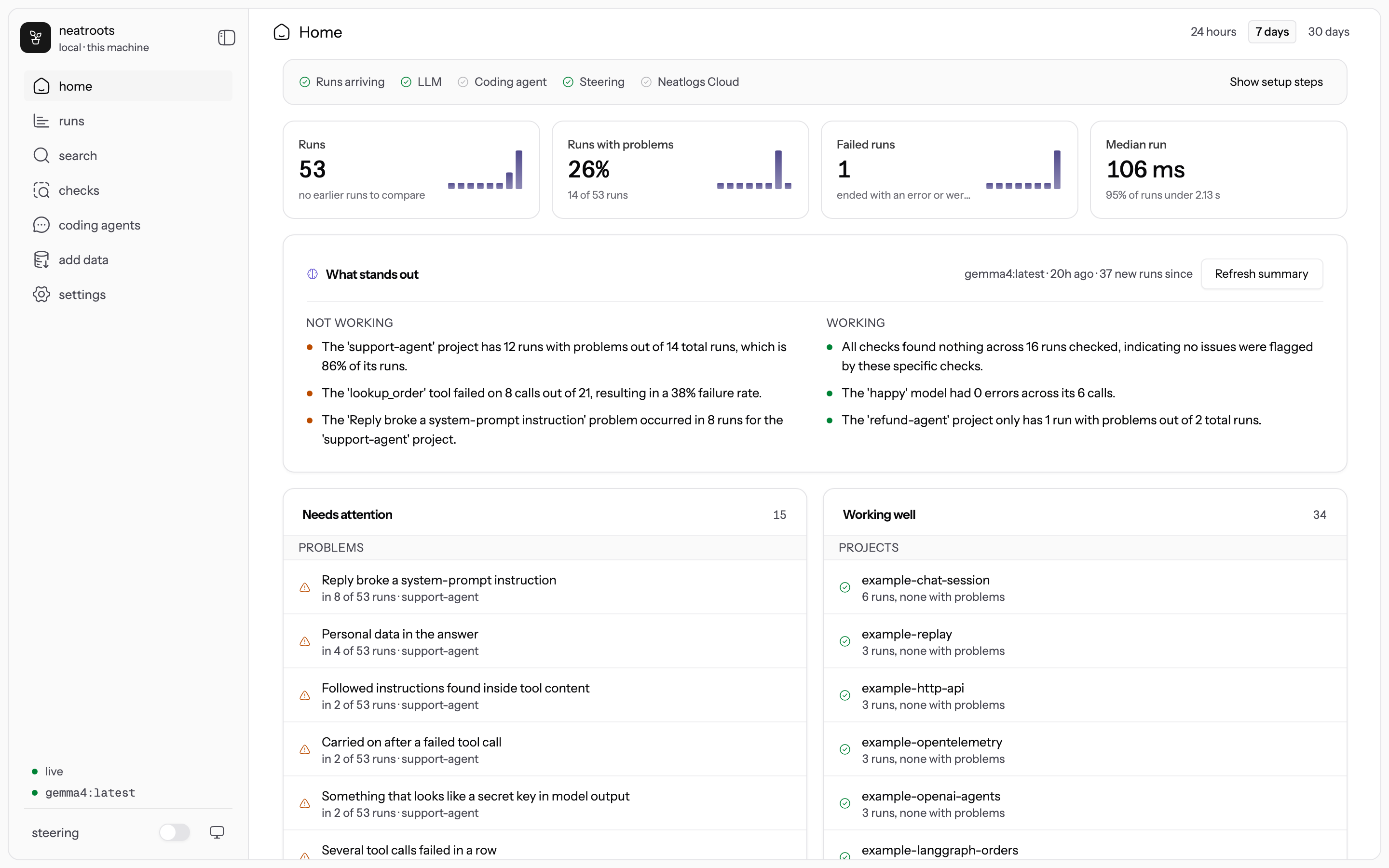Open 'Something that looks like a secret key' row

point(545,803)
